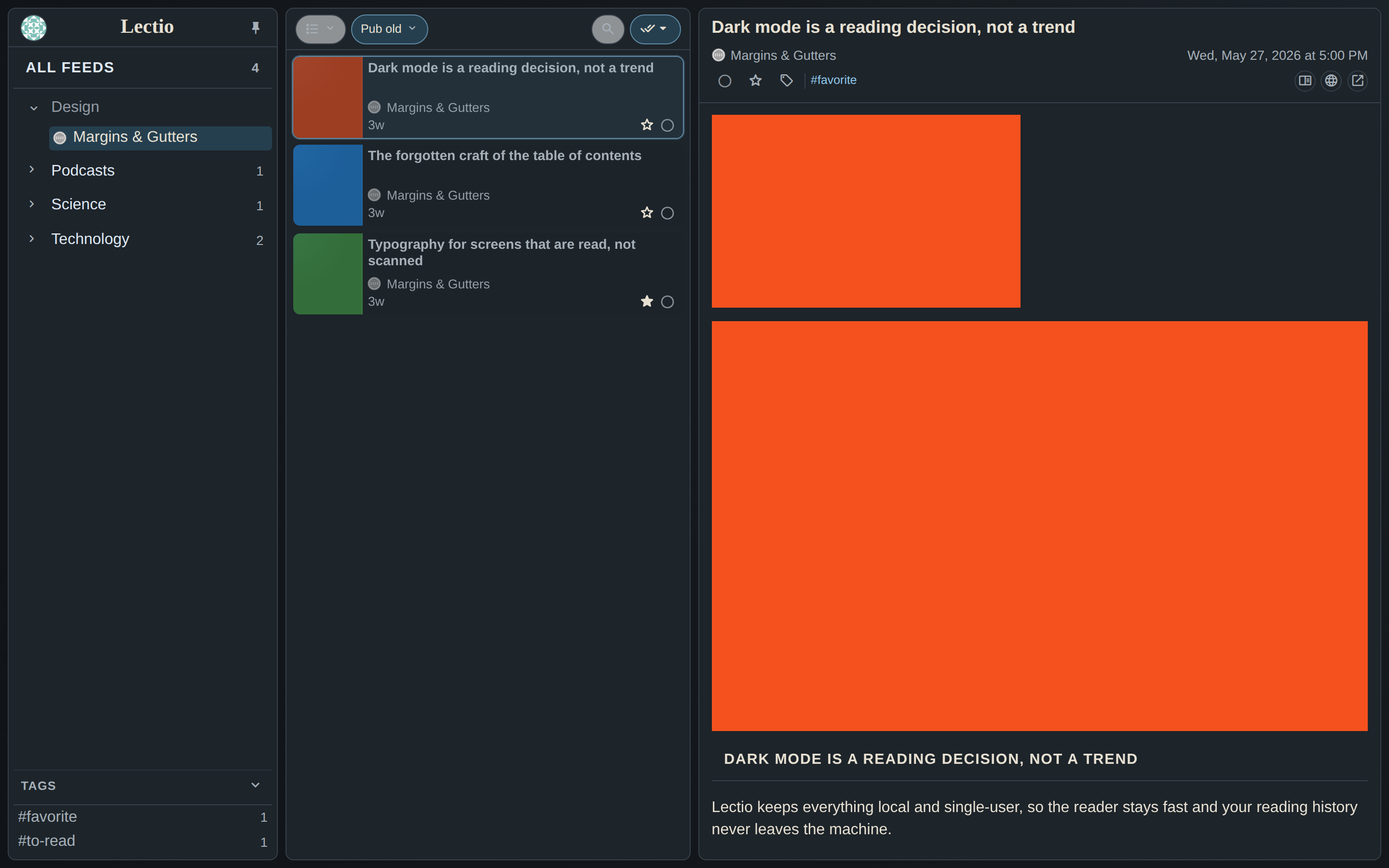Click feed favicon on table of contents item
The height and width of the screenshot is (868, 1389).
[374, 195]
